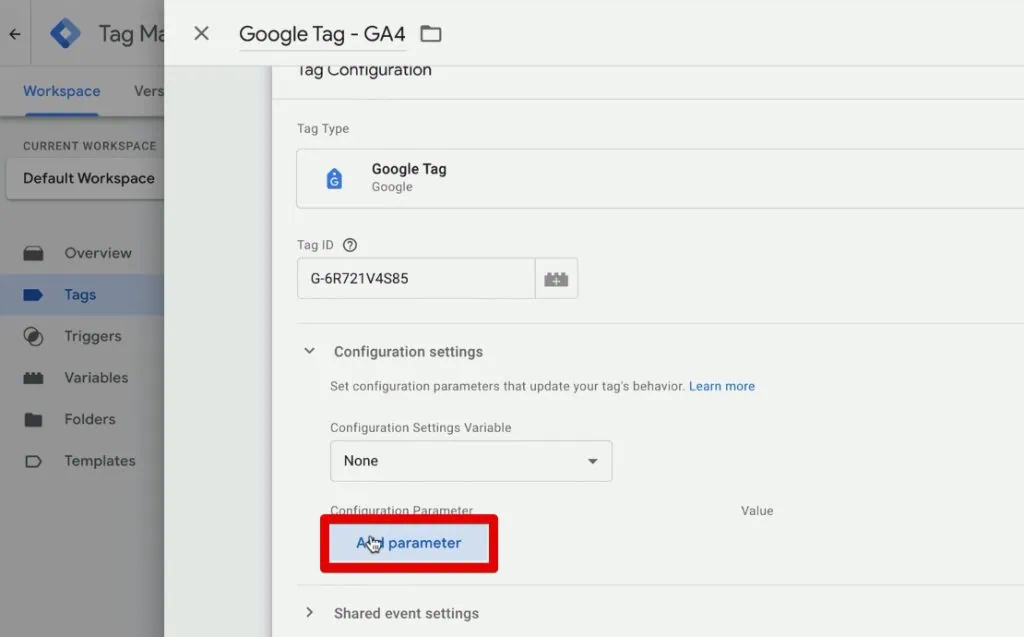The image size is (1024, 637).
Task: Select the Workspace tab
Action: pos(61,91)
